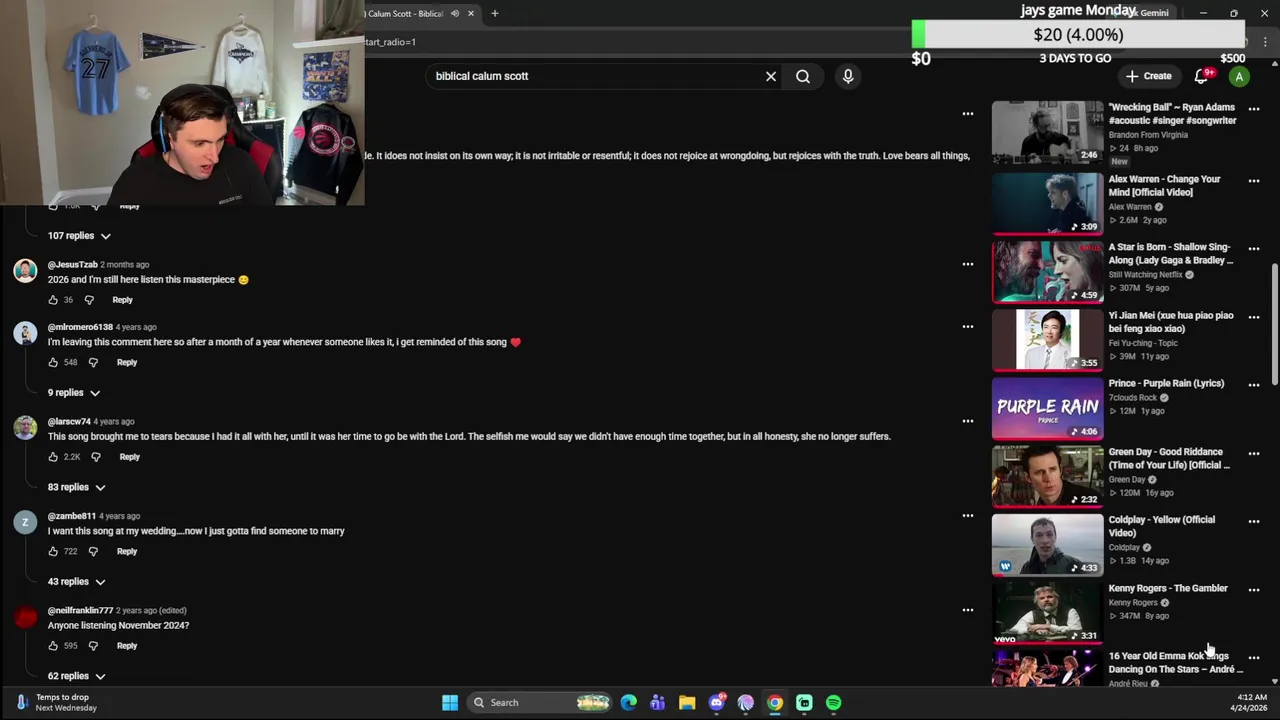The image size is (1280, 720).
Task: Switch to Calum Scott - Biblical tab
Action: coord(405,13)
